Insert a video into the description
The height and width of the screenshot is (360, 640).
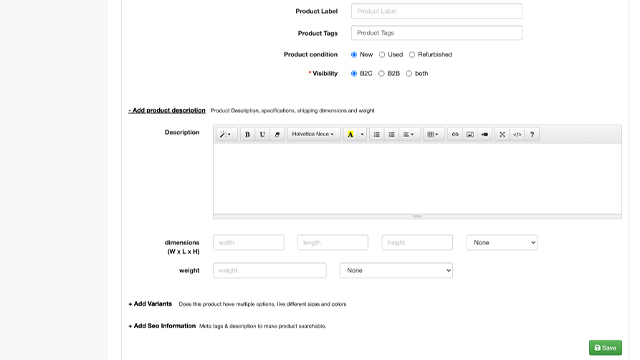point(484,134)
